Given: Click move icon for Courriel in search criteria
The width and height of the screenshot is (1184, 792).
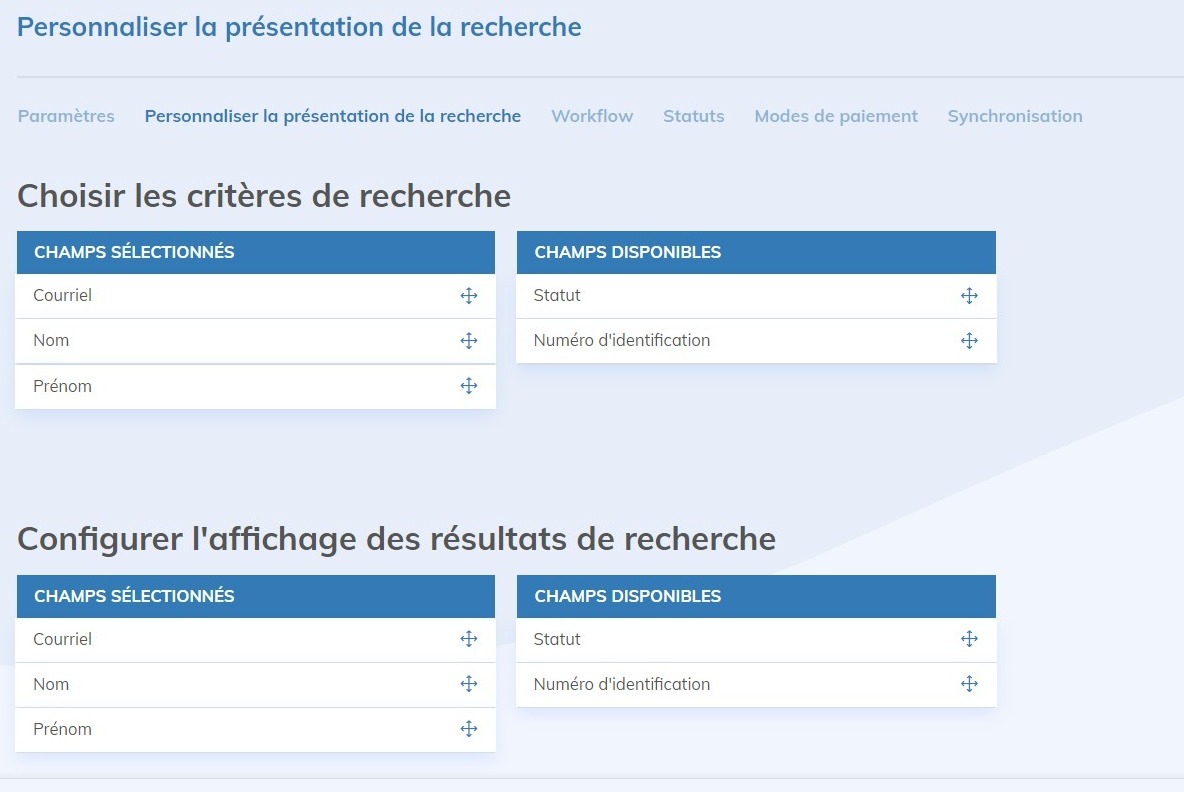Looking at the screenshot, I should pyautogui.click(x=468, y=296).
